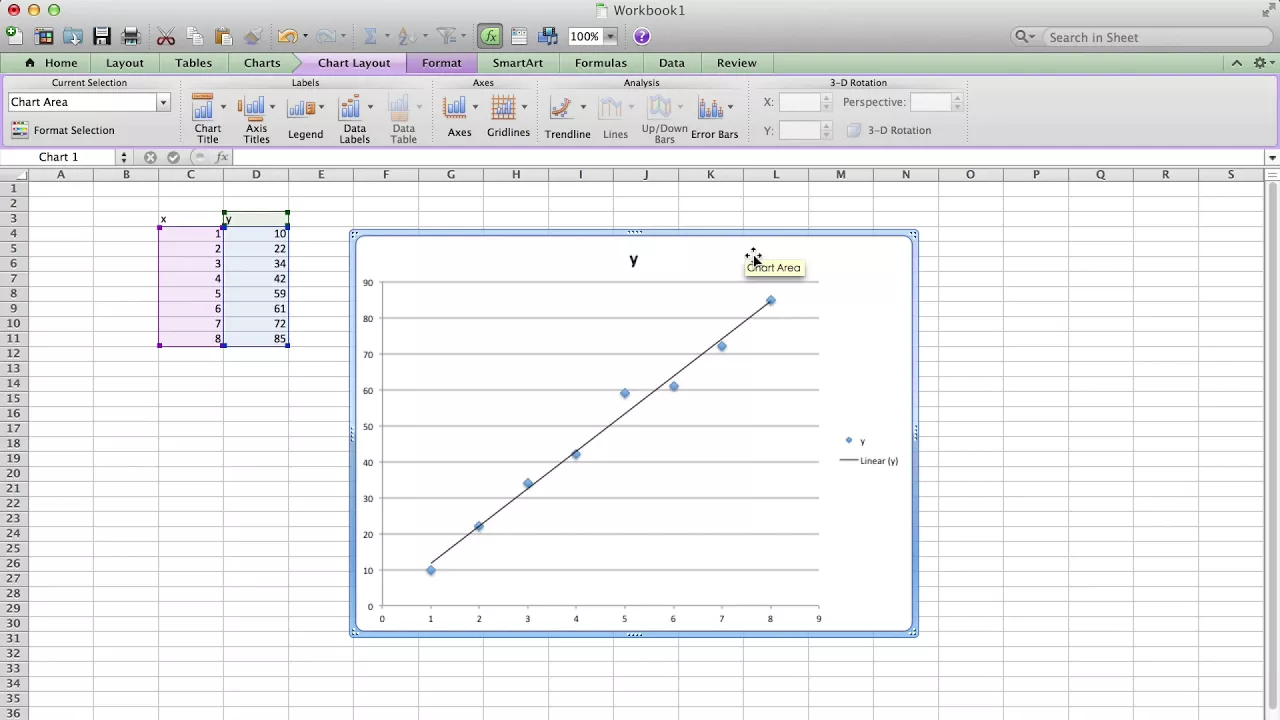Screen dimensions: 1280x720
Task: Click the formula bar confirm checkmark
Action: click(x=173, y=157)
